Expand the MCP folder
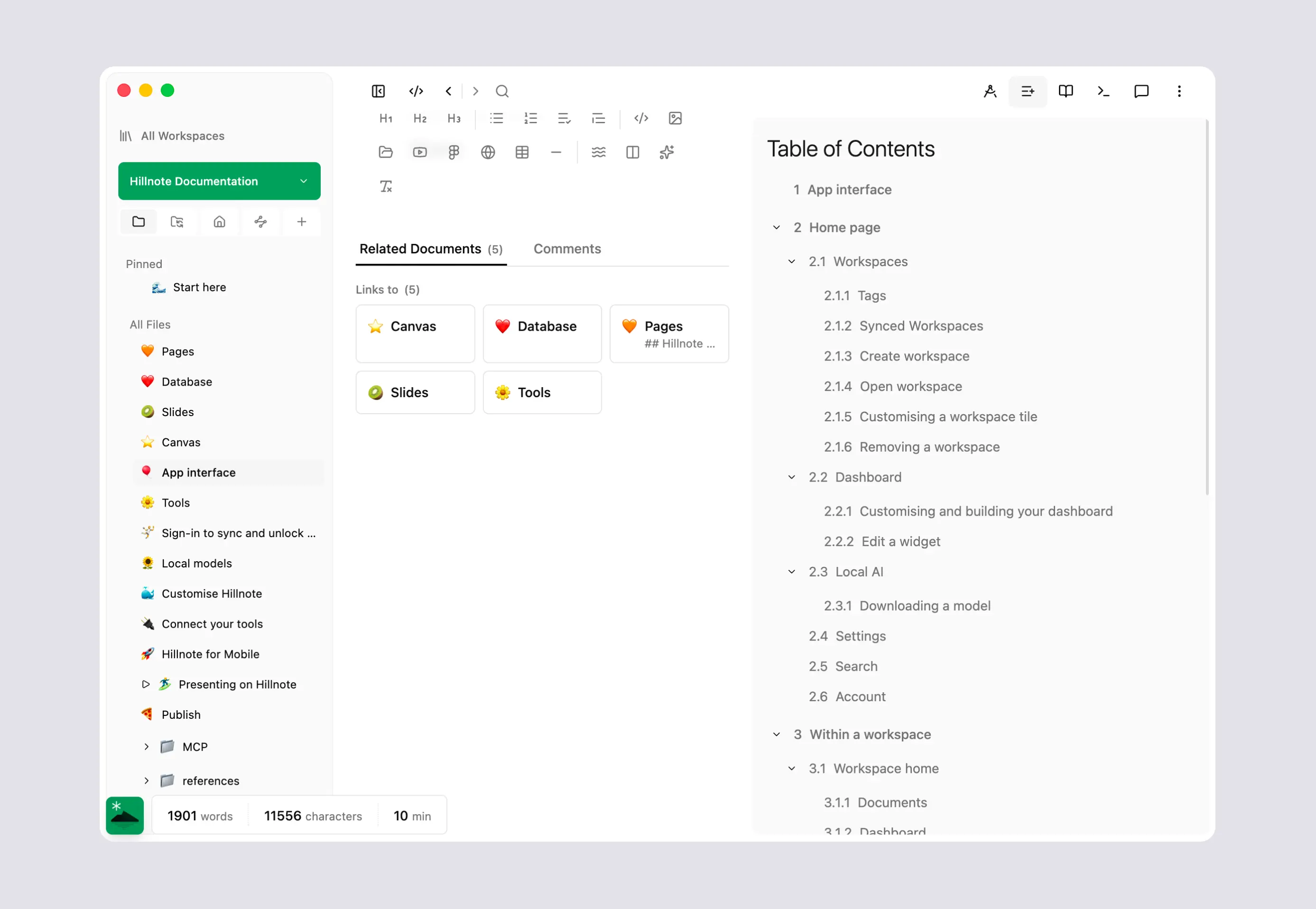The height and width of the screenshot is (909, 1316). coord(146,747)
